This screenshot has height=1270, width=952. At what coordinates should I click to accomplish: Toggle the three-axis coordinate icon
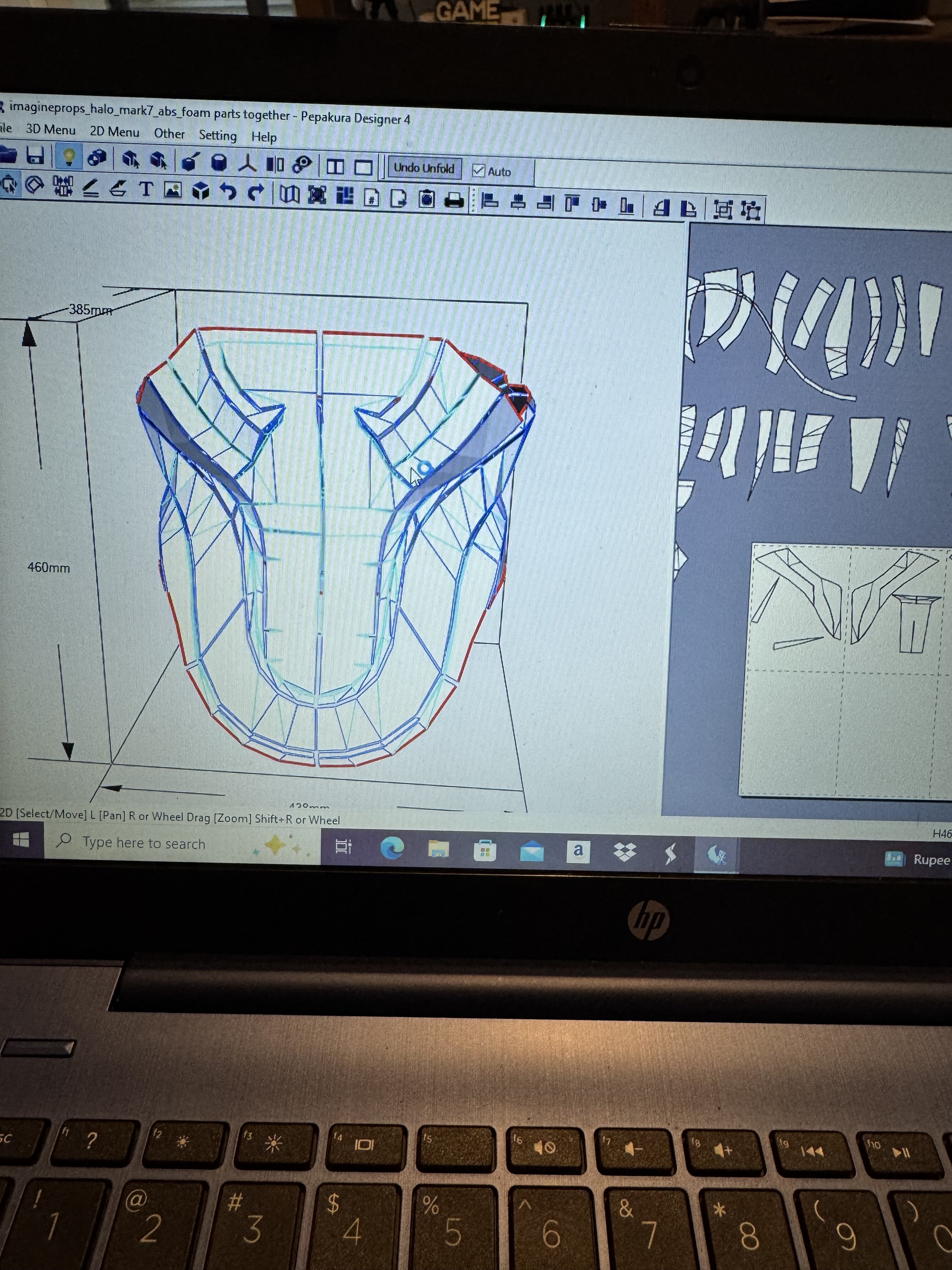point(248,163)
